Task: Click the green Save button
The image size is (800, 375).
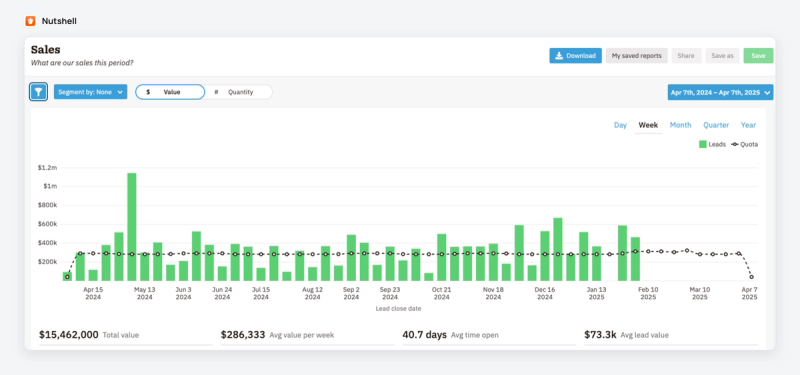Action: [758, 56]
